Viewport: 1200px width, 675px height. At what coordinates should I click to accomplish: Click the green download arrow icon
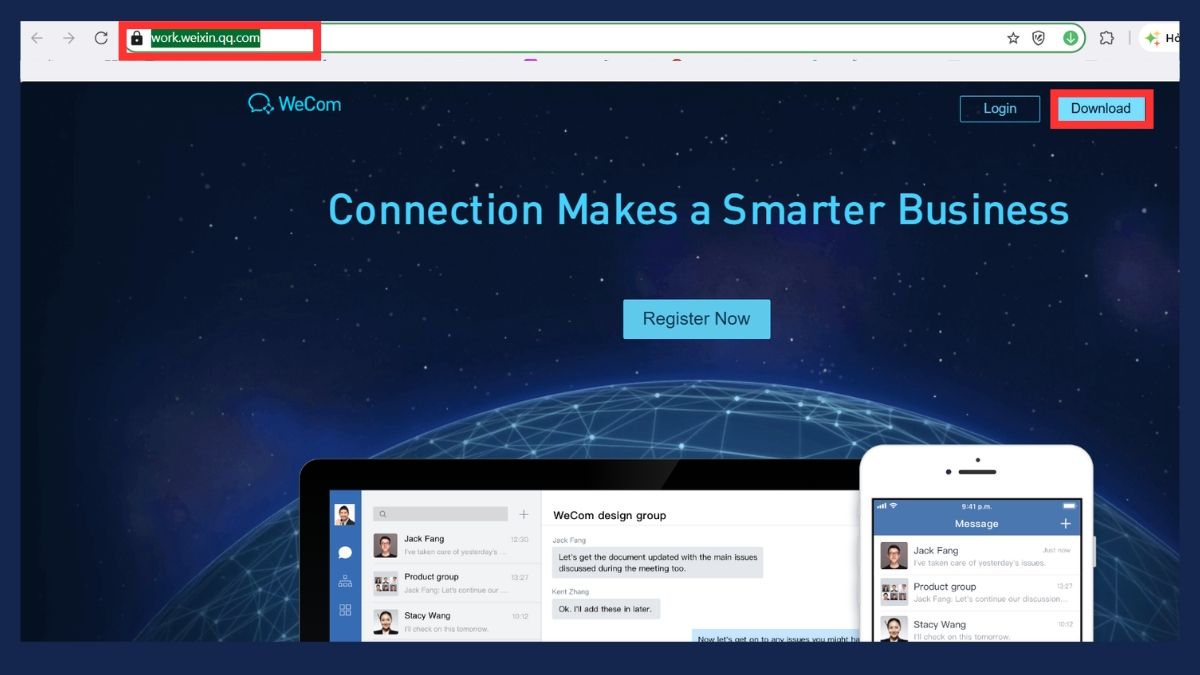point(1070,38)
